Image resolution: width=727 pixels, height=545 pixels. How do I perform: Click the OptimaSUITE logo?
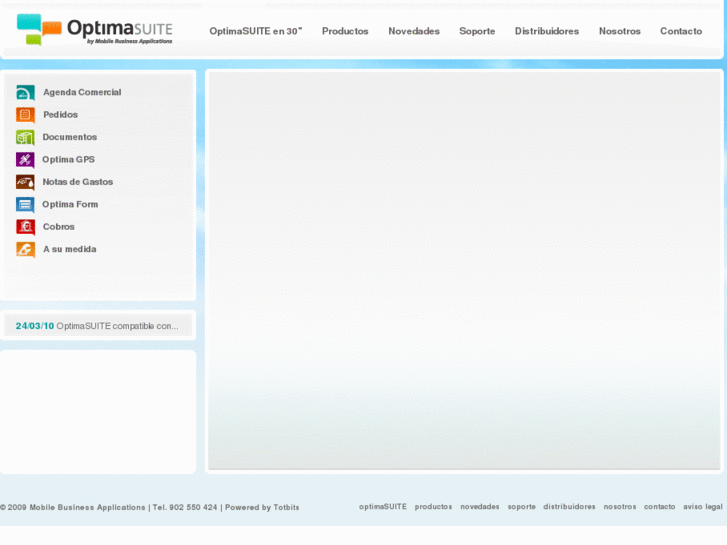pos(95,30)
